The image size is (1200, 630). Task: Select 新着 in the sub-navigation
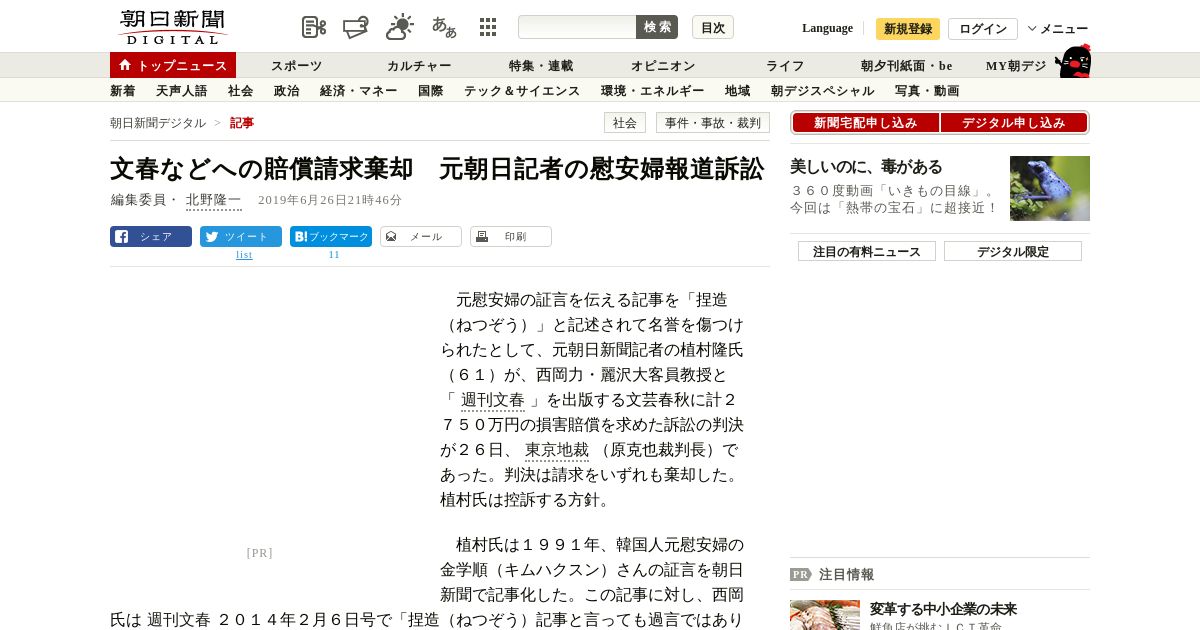point(123,91)
